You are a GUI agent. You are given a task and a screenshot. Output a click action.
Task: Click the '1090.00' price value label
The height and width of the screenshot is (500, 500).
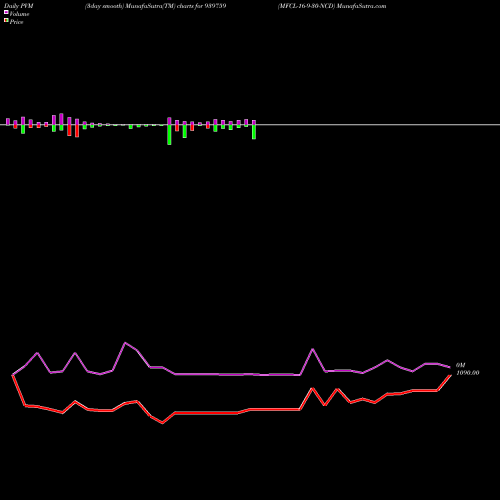click(468, 373)
